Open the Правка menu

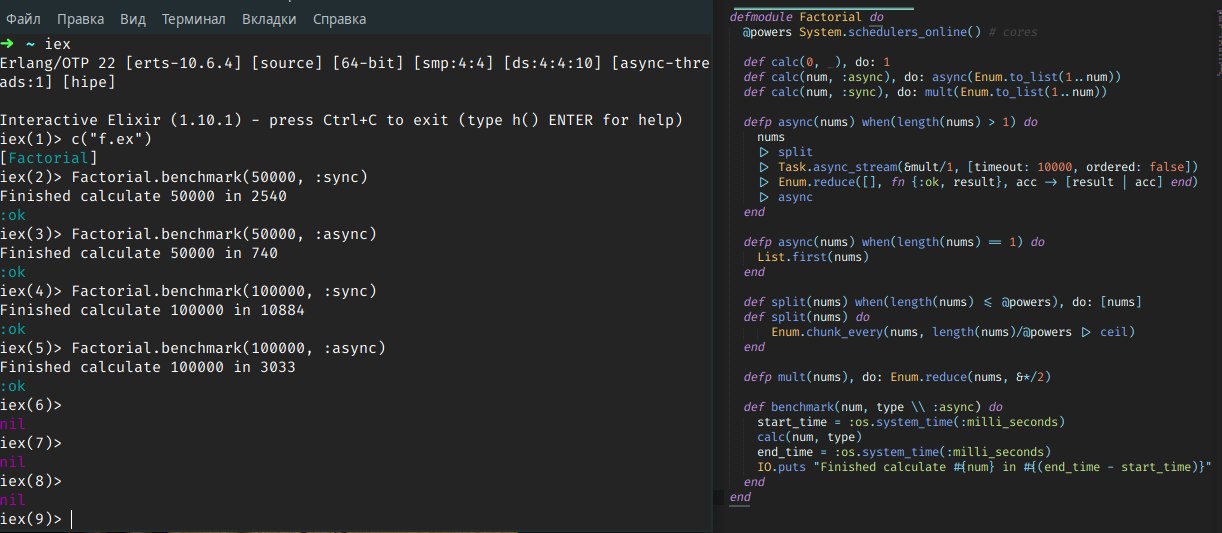pos(80,19)
